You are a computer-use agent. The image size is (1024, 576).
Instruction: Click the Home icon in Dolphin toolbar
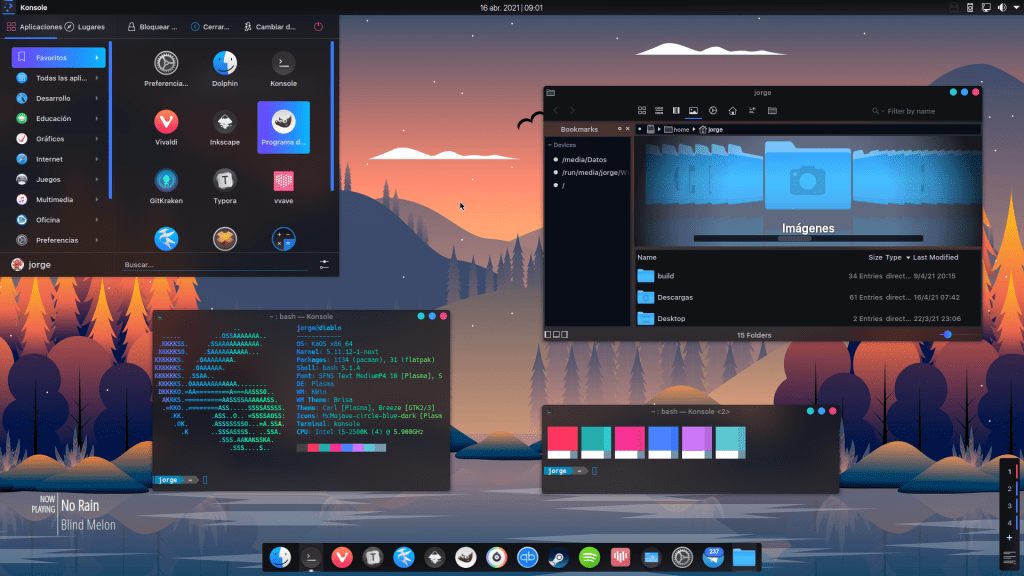(x=732, y=110)
